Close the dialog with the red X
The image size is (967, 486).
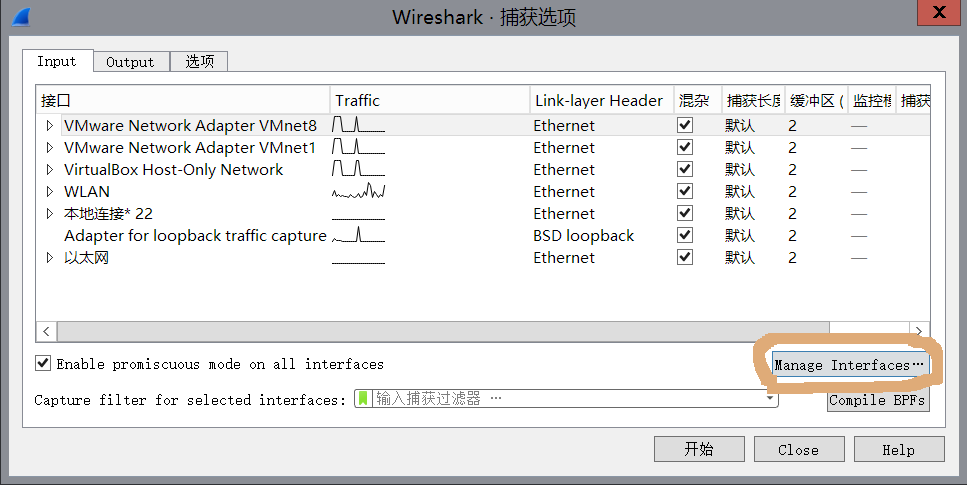coord(939,12)
